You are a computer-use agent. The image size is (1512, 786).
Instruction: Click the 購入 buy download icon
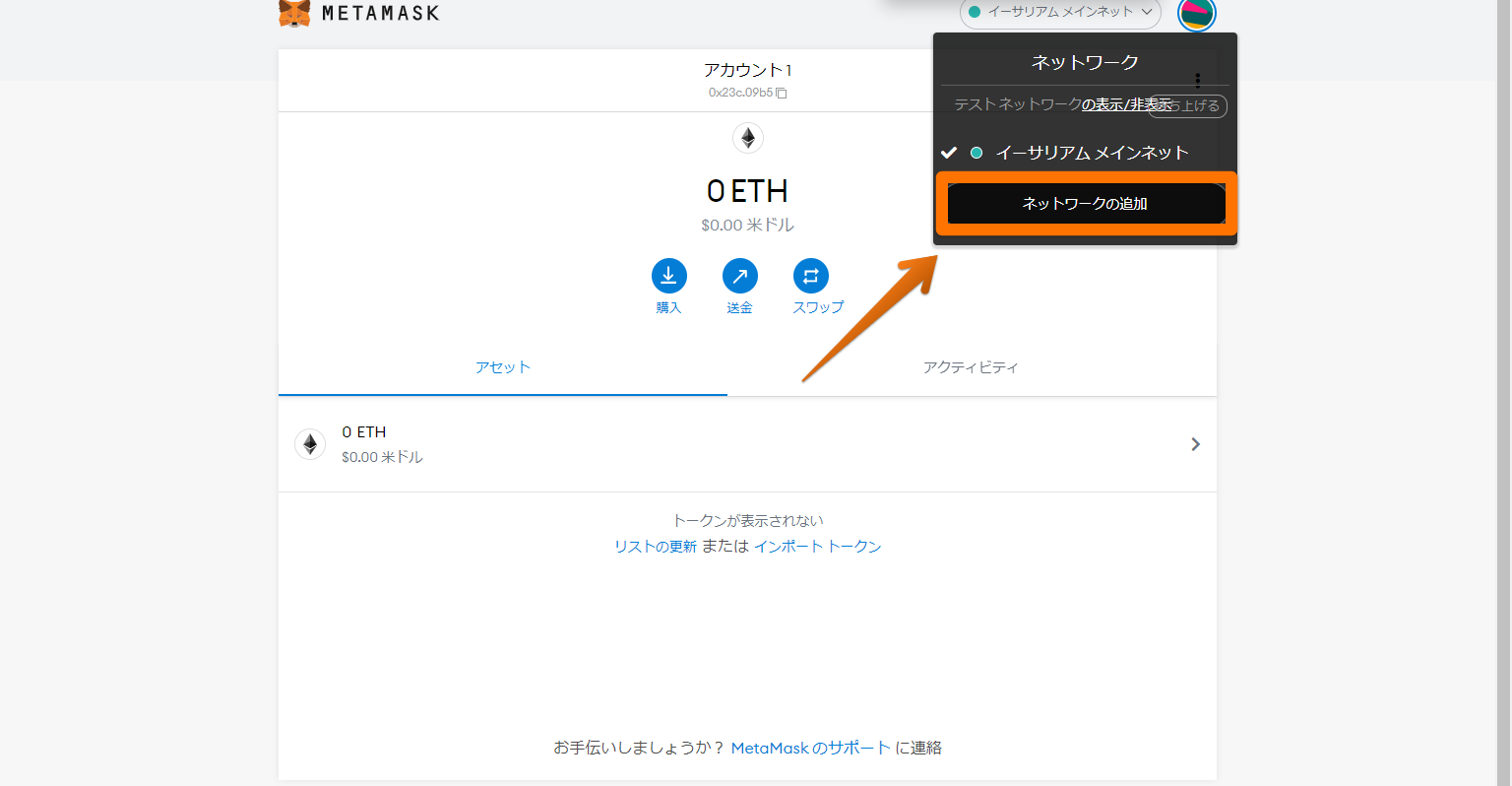[x=668, y=276]
